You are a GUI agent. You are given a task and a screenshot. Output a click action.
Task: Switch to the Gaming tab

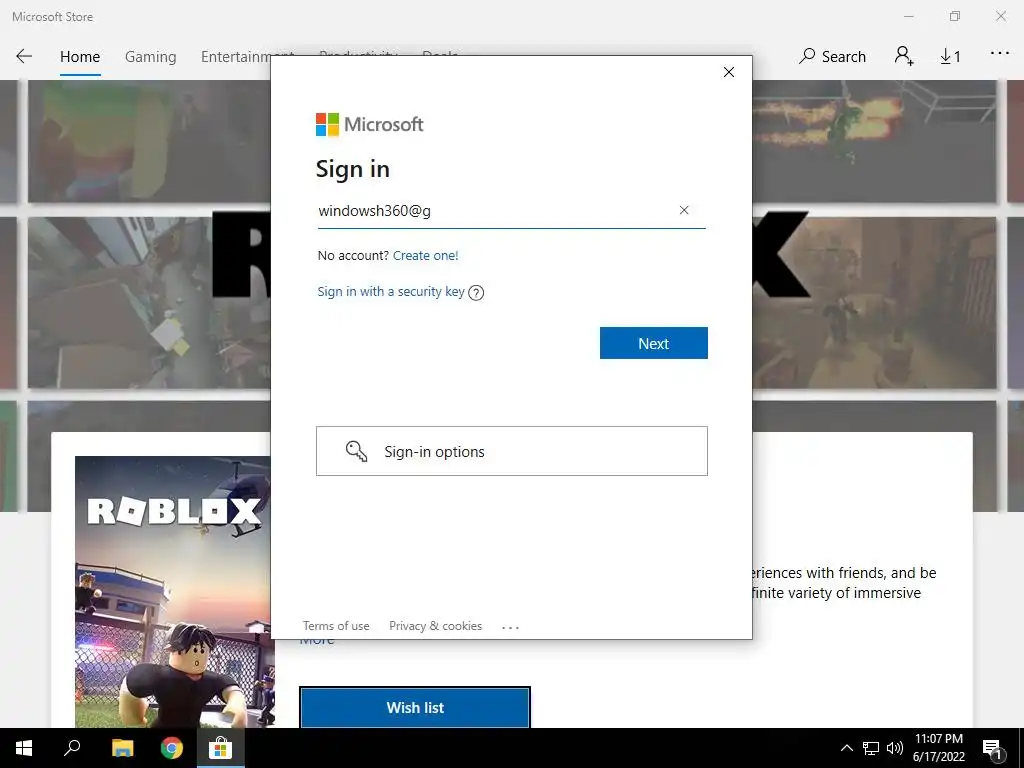pos(150,57)
